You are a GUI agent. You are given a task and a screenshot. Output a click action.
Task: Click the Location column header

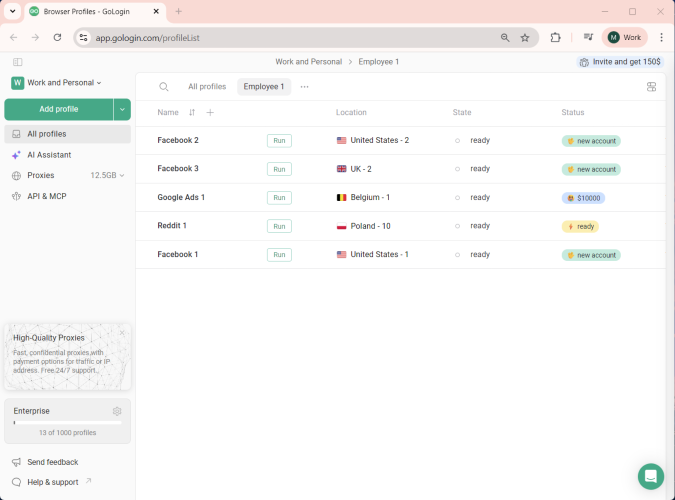tap(351, 112)
